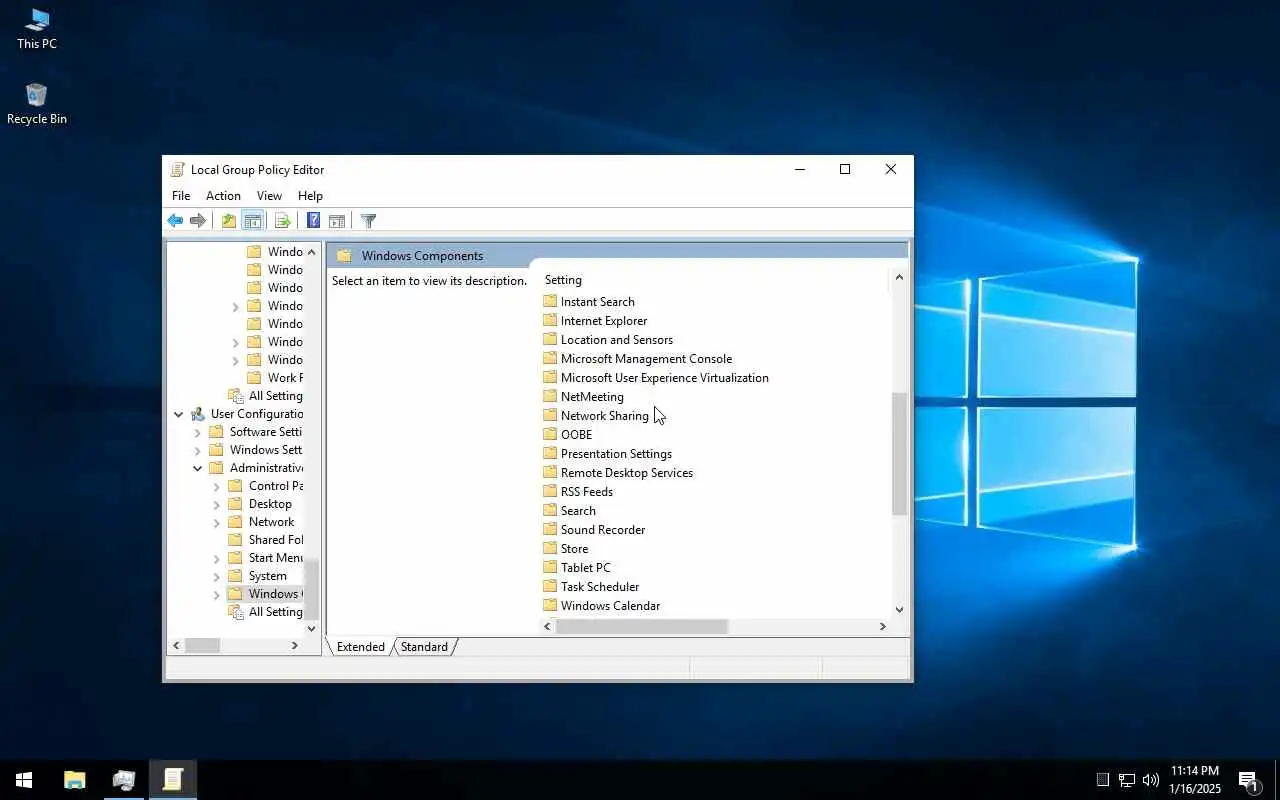1280x800 pixels.
Task: Collapse the User Configuration tree node
Action: pyautogui.click(x=178, y=414)
